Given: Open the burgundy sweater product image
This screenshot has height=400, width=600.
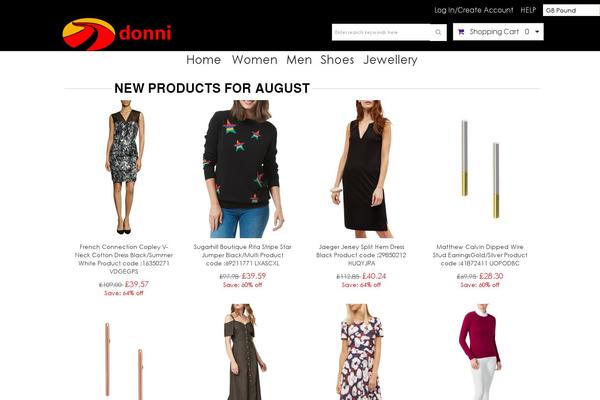Looking at the screenshot, I should click(x=480, y=352).
